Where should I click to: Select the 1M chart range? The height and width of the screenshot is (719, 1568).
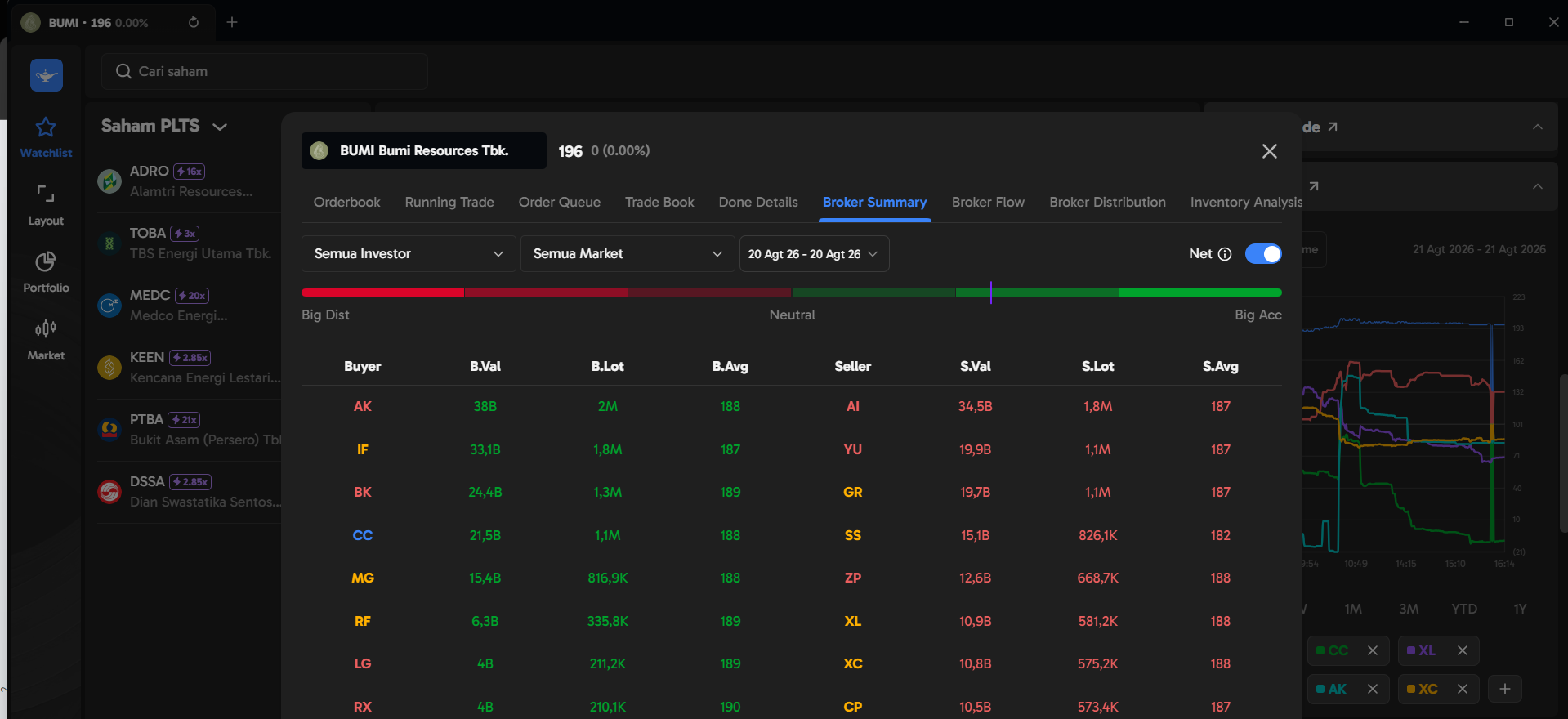click(1353, 609)
